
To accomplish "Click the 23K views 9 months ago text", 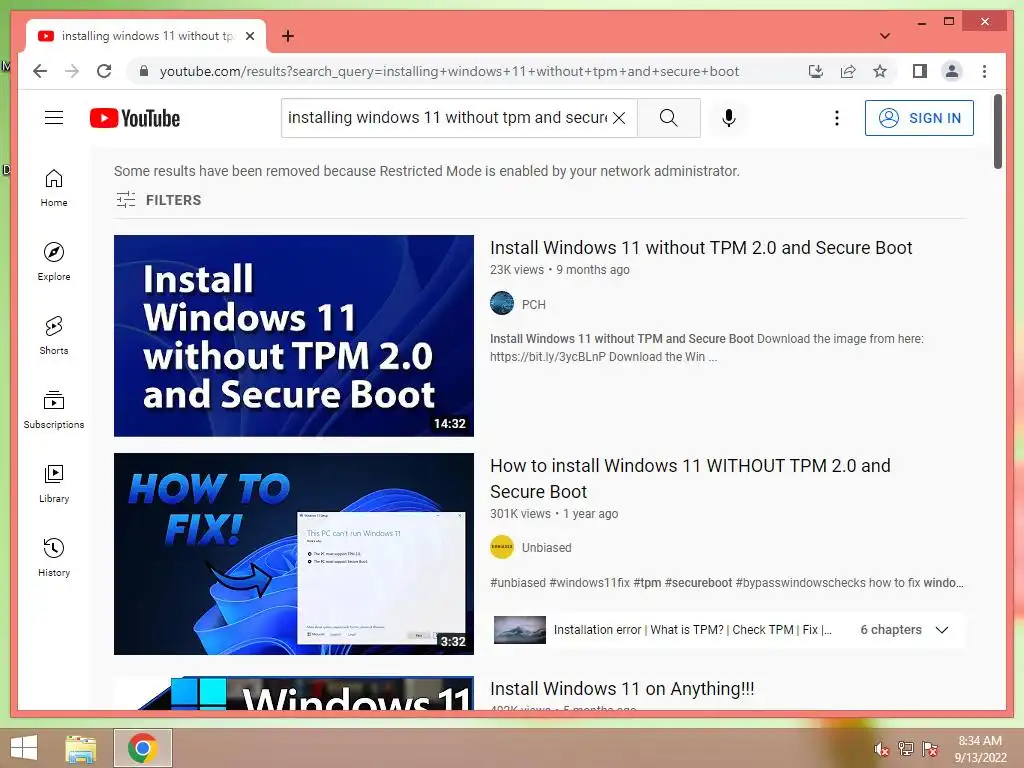I will (560, 270).
